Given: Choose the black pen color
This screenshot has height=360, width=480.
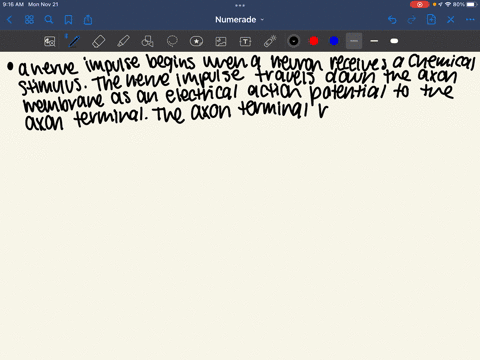Looking at the screenshot, I should tap(294, 41).
